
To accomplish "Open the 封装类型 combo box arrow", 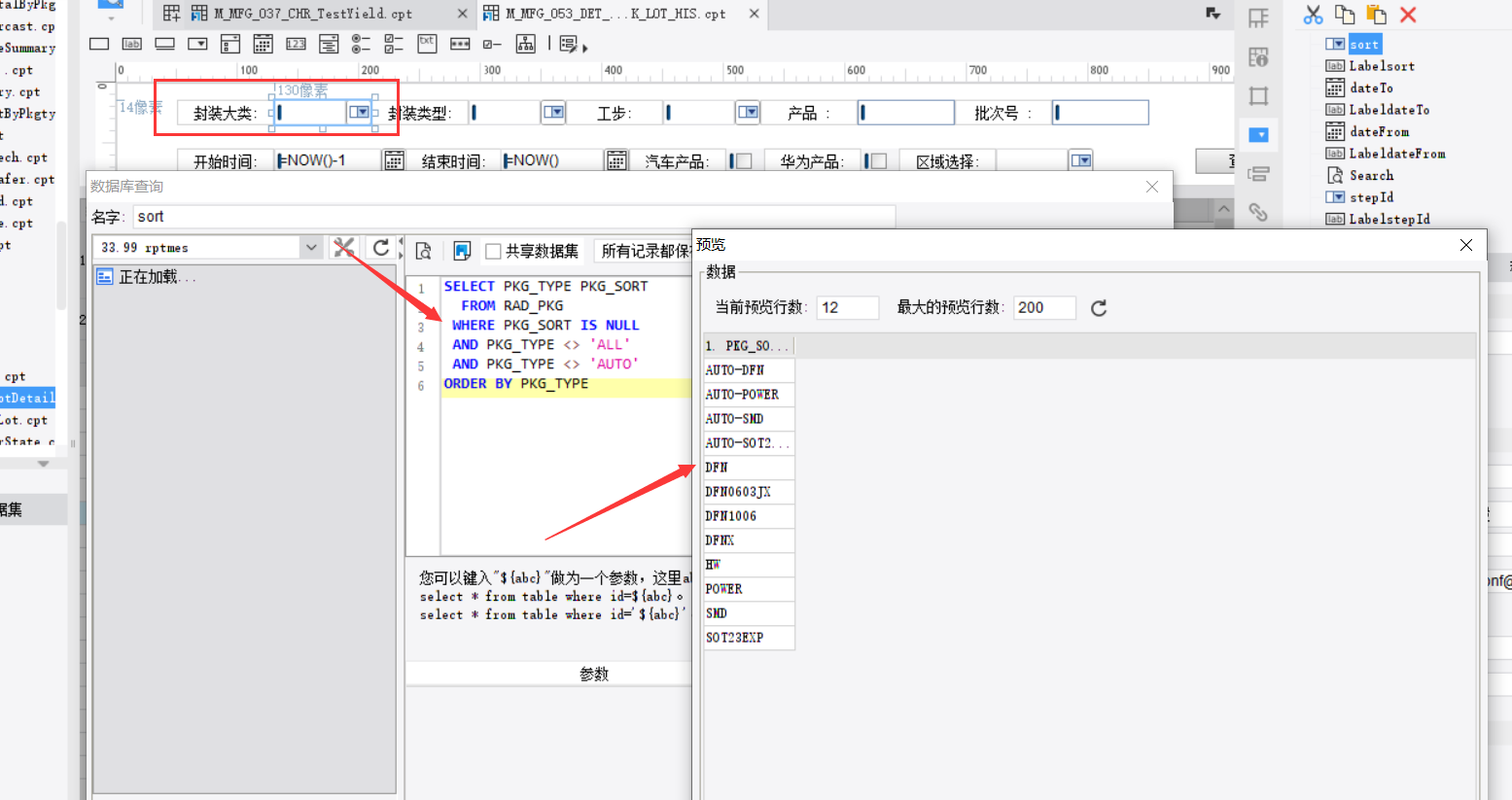I will click(x=553, y=113).
